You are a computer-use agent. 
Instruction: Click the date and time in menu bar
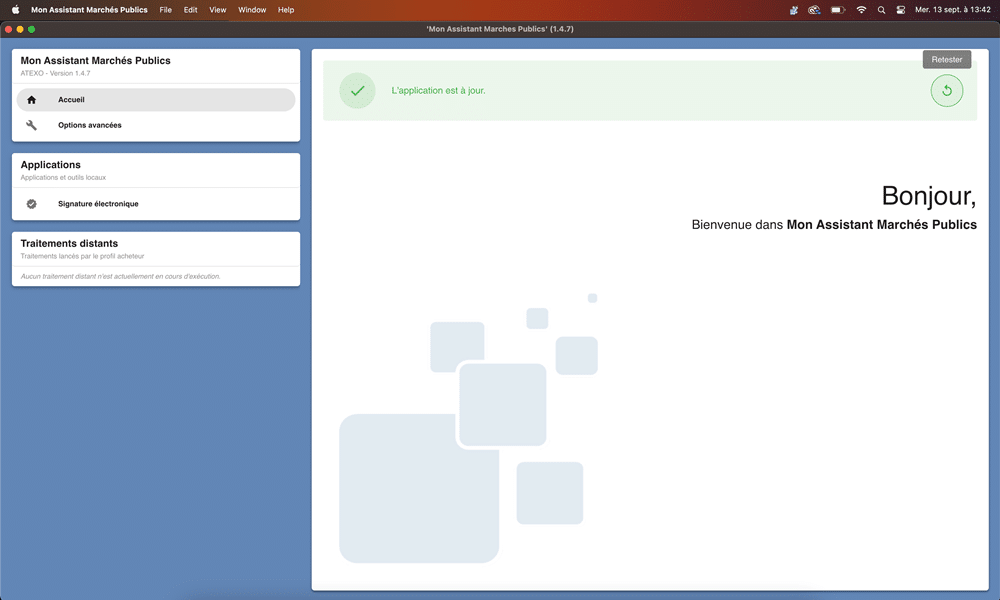(952, 10)
